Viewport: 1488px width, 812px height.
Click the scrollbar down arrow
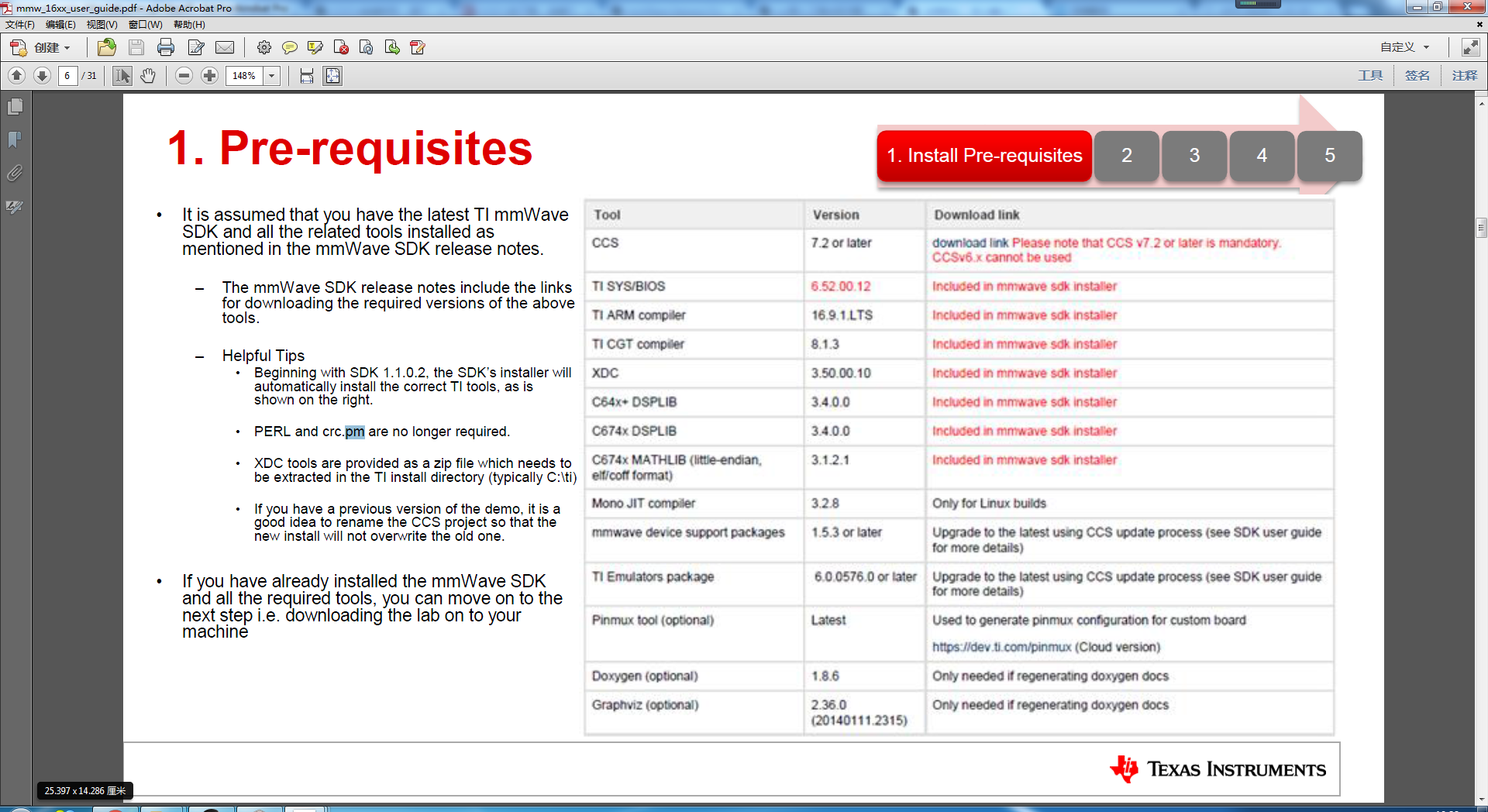coord(1482,799)
